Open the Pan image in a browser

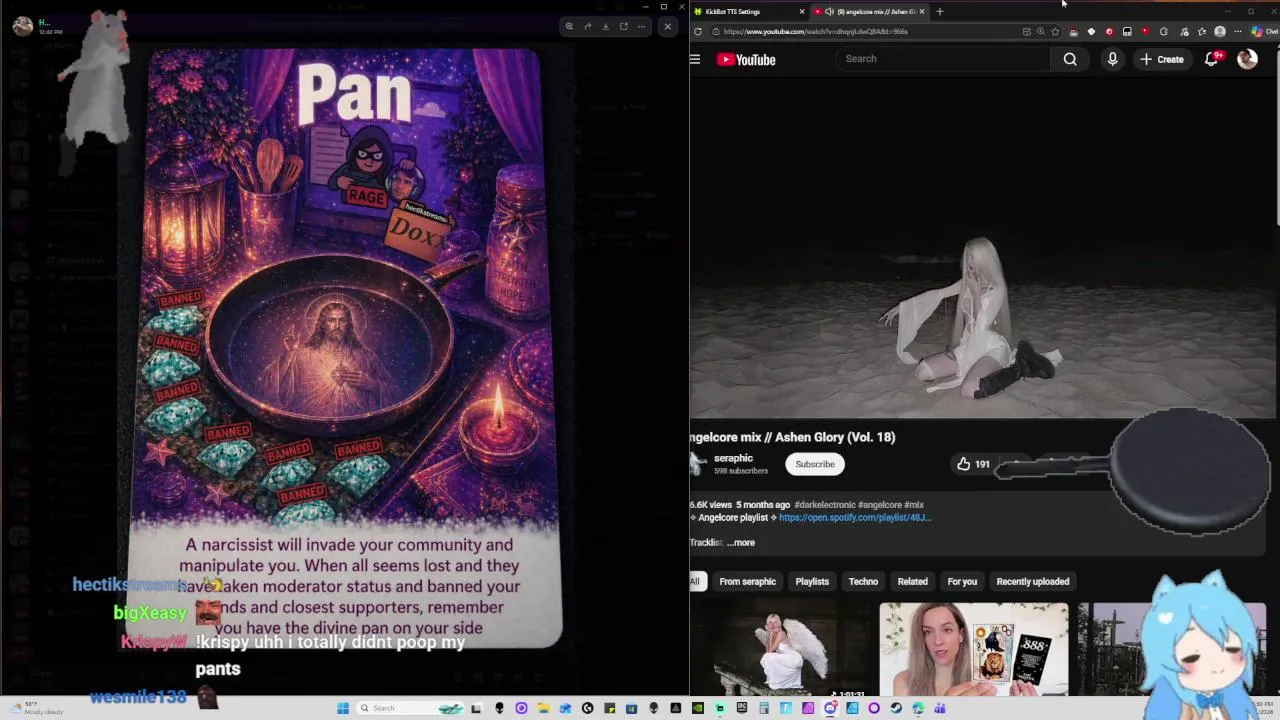tap(623, 26)
